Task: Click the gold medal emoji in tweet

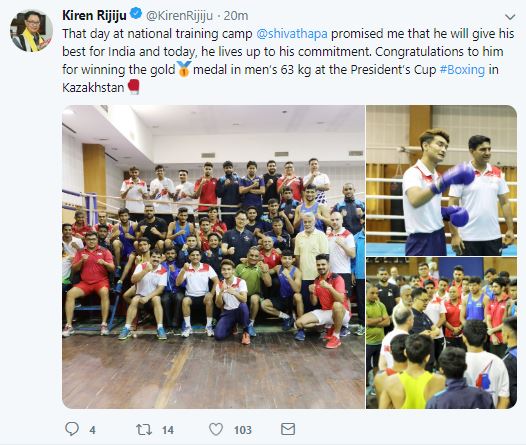Action: pos(184,69)
